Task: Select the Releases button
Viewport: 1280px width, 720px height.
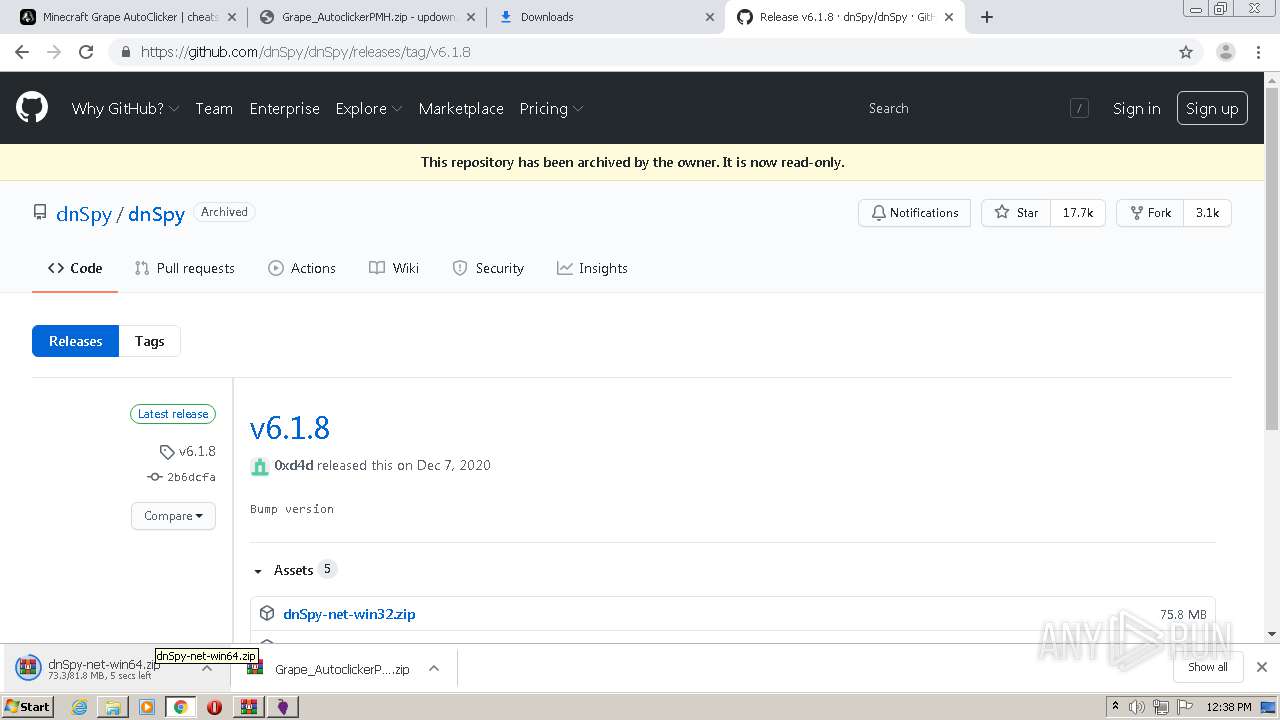Action: click(76, 341)
